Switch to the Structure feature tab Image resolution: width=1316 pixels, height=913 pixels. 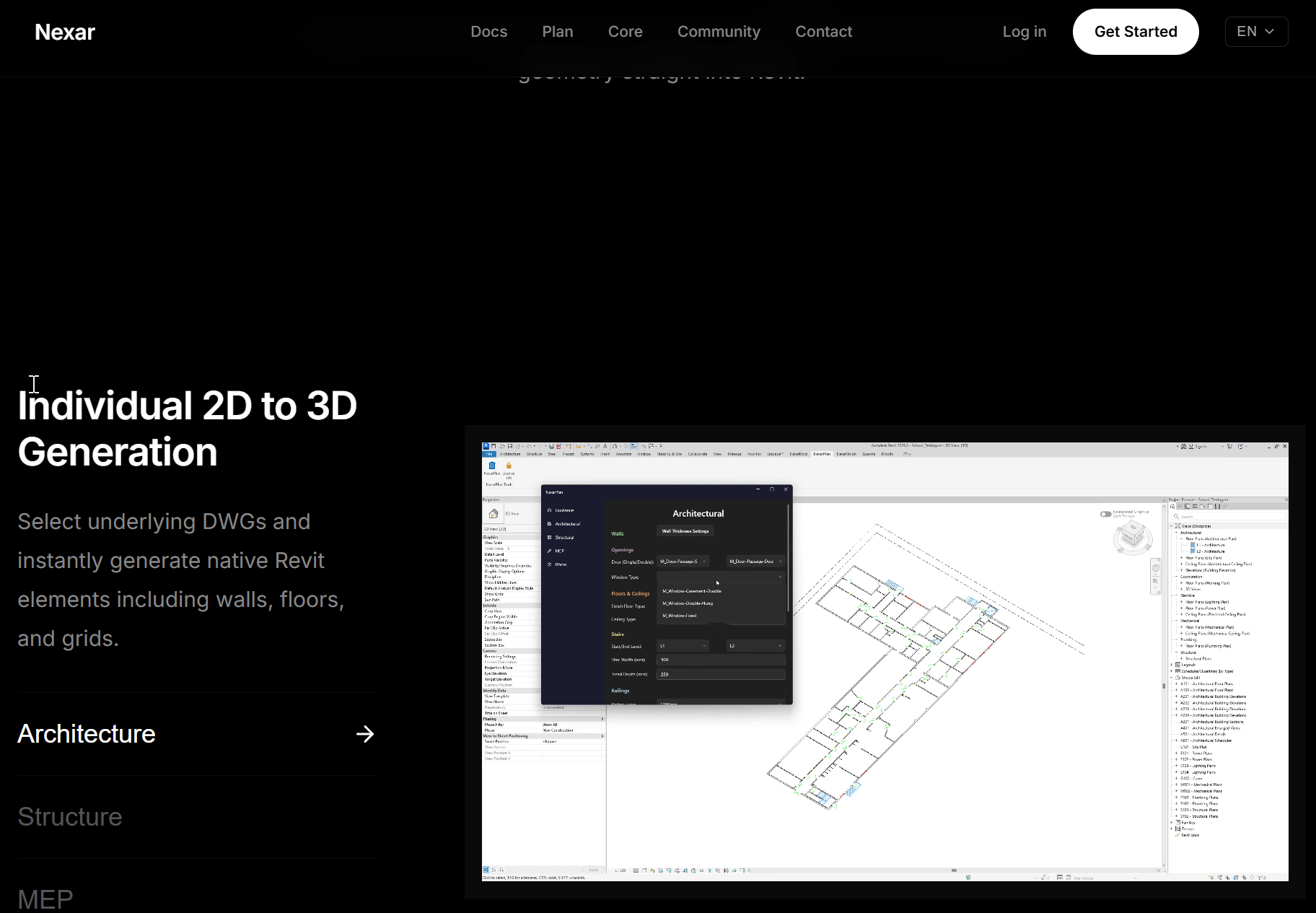[x=197, y=817]
